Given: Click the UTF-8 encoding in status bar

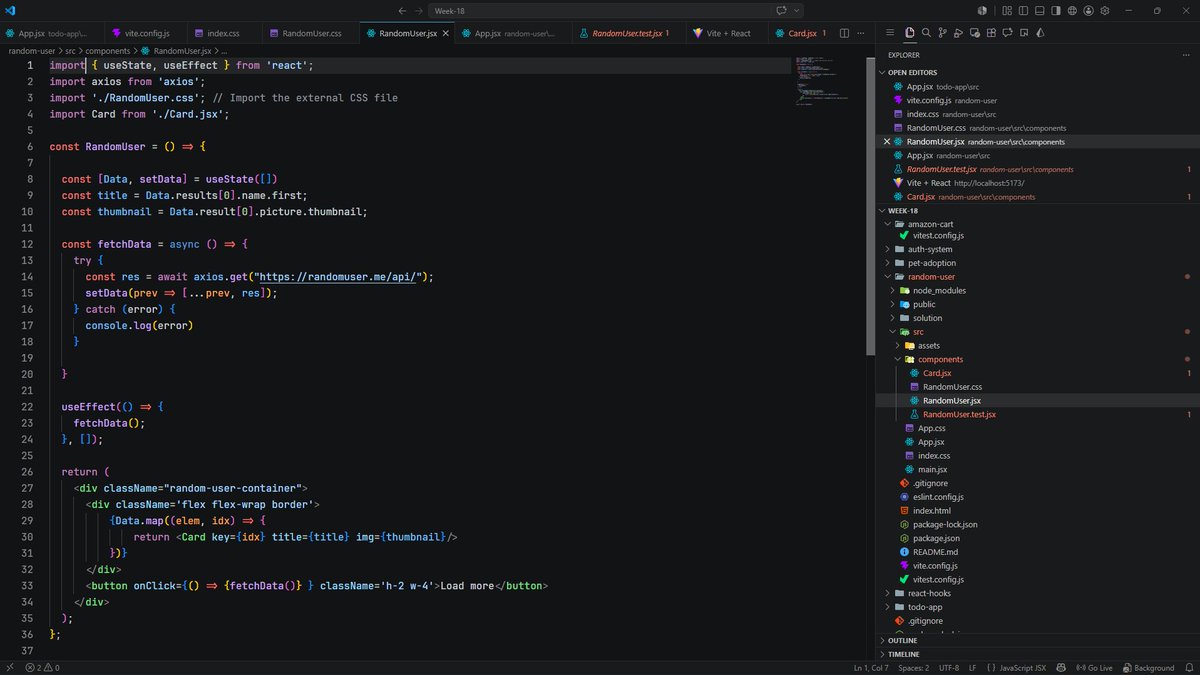Looking at the screenshot, I should click(x=949, y=667).
